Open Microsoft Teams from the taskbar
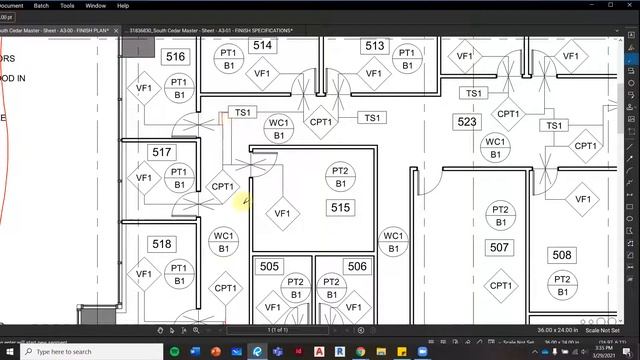 tap(278, 351)
